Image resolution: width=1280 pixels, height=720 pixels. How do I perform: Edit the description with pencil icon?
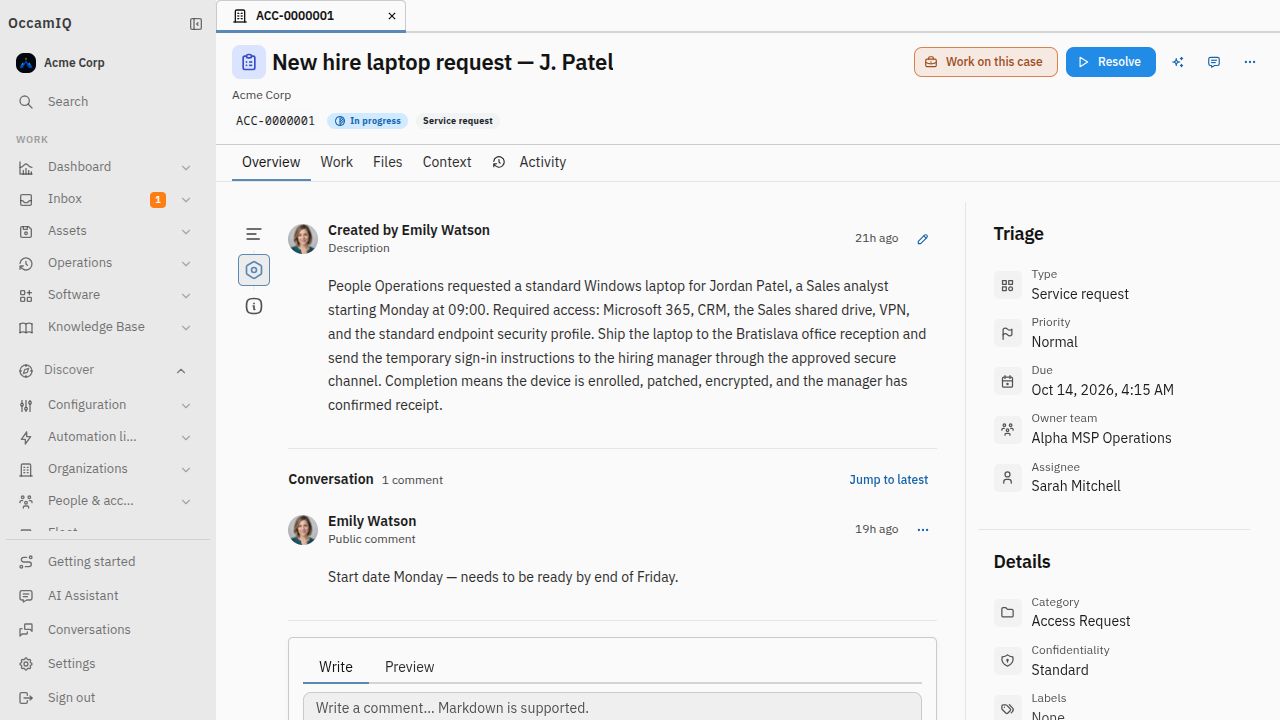point(923,239)
